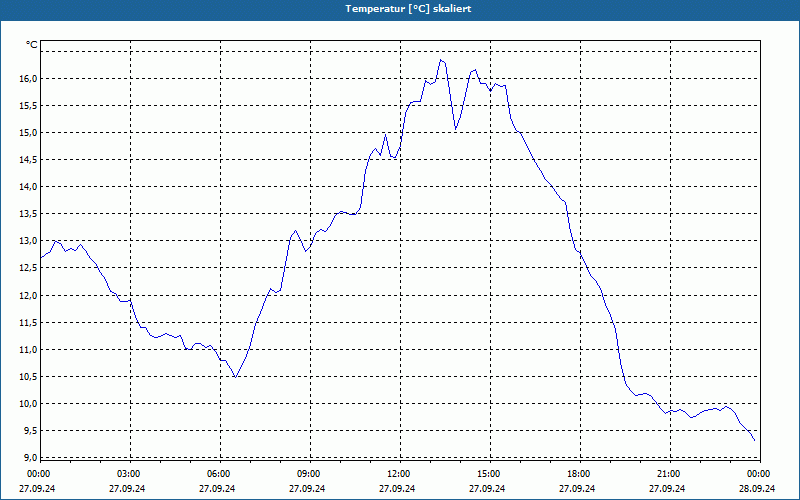Click the '14,5' y-axis label
800x500 pixels.
29,160
